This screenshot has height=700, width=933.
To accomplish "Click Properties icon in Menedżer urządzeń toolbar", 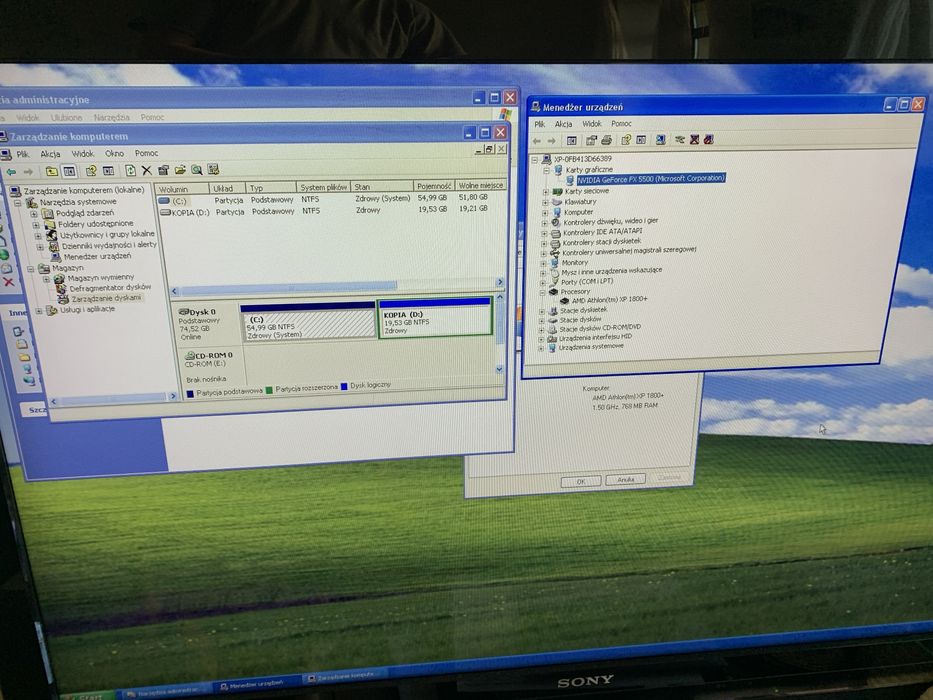I will pos(591,140).
